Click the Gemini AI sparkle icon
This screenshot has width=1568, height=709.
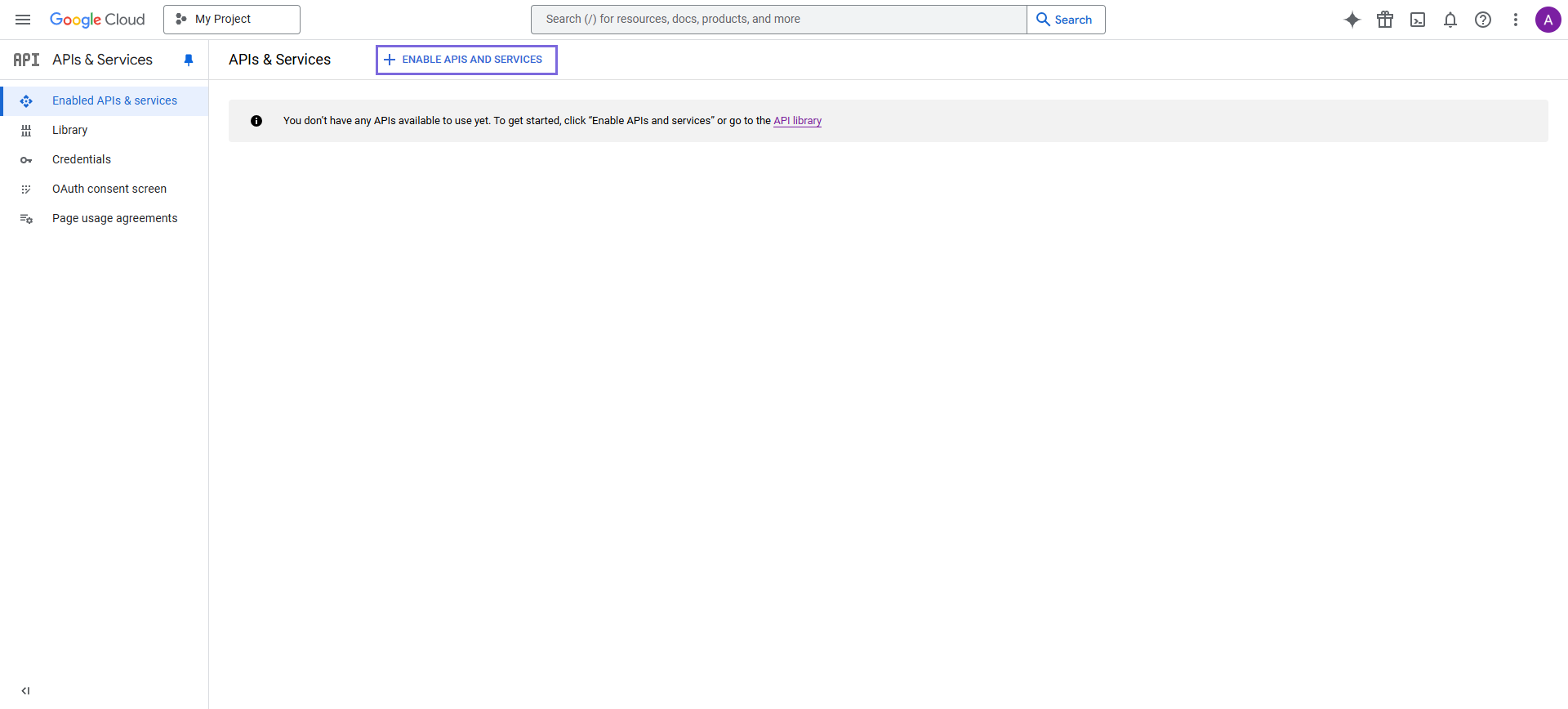pos(1352,20)
